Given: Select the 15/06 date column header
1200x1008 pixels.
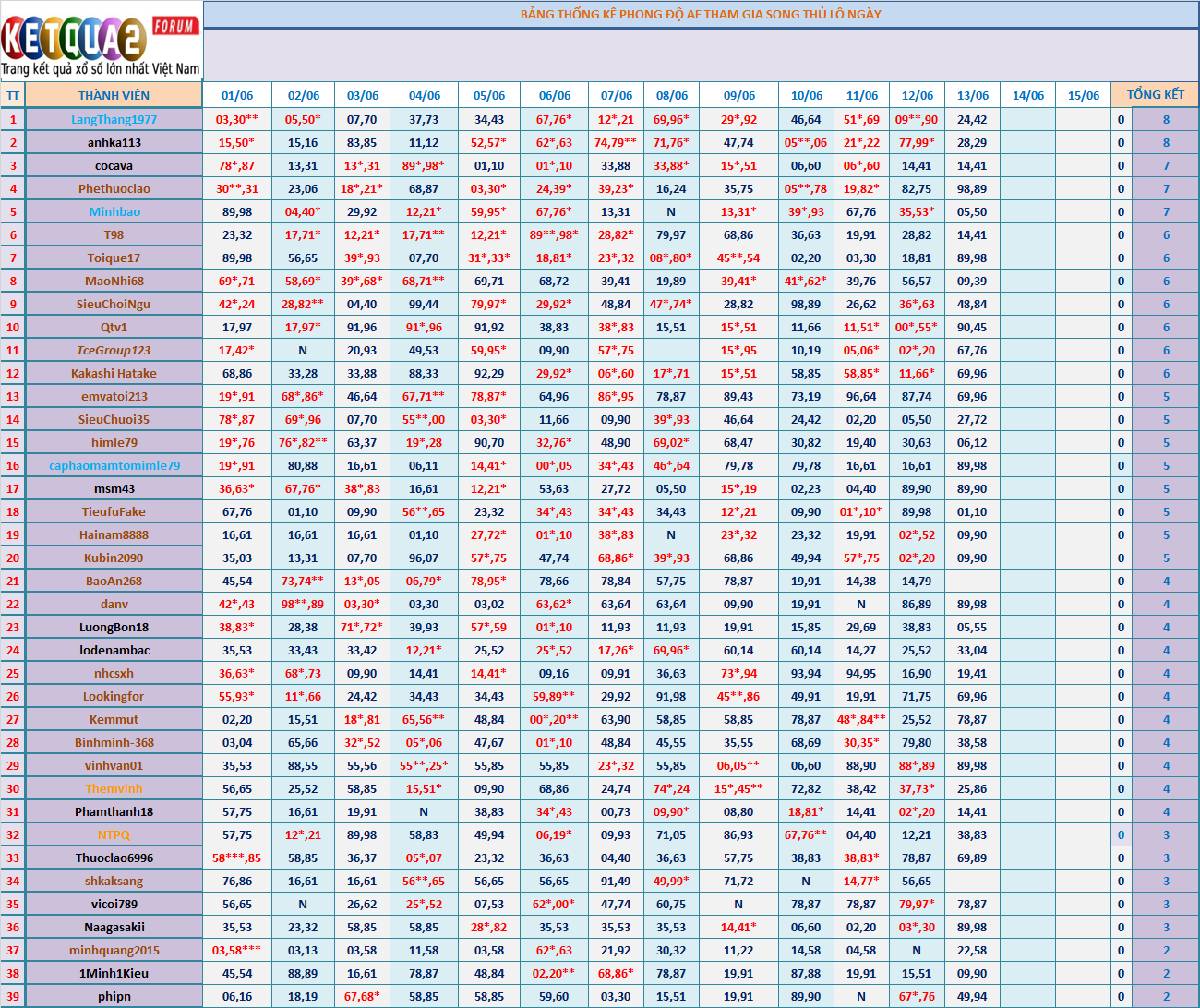Looking at the screenshot, I should coord(1084,95).
